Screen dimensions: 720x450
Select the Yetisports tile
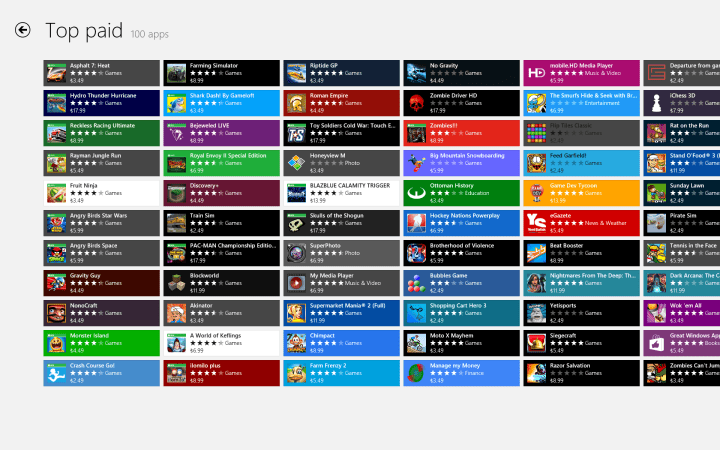[581, 313]
